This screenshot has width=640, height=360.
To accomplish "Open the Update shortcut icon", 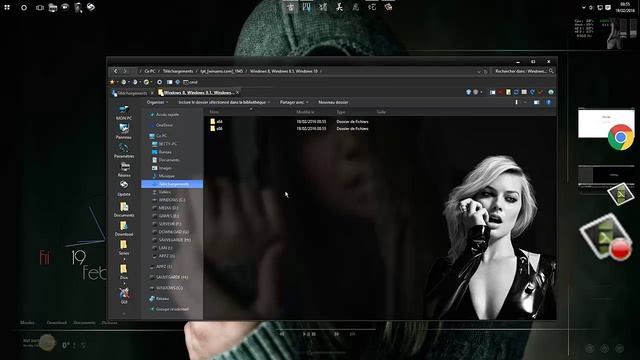I will 124,189.
